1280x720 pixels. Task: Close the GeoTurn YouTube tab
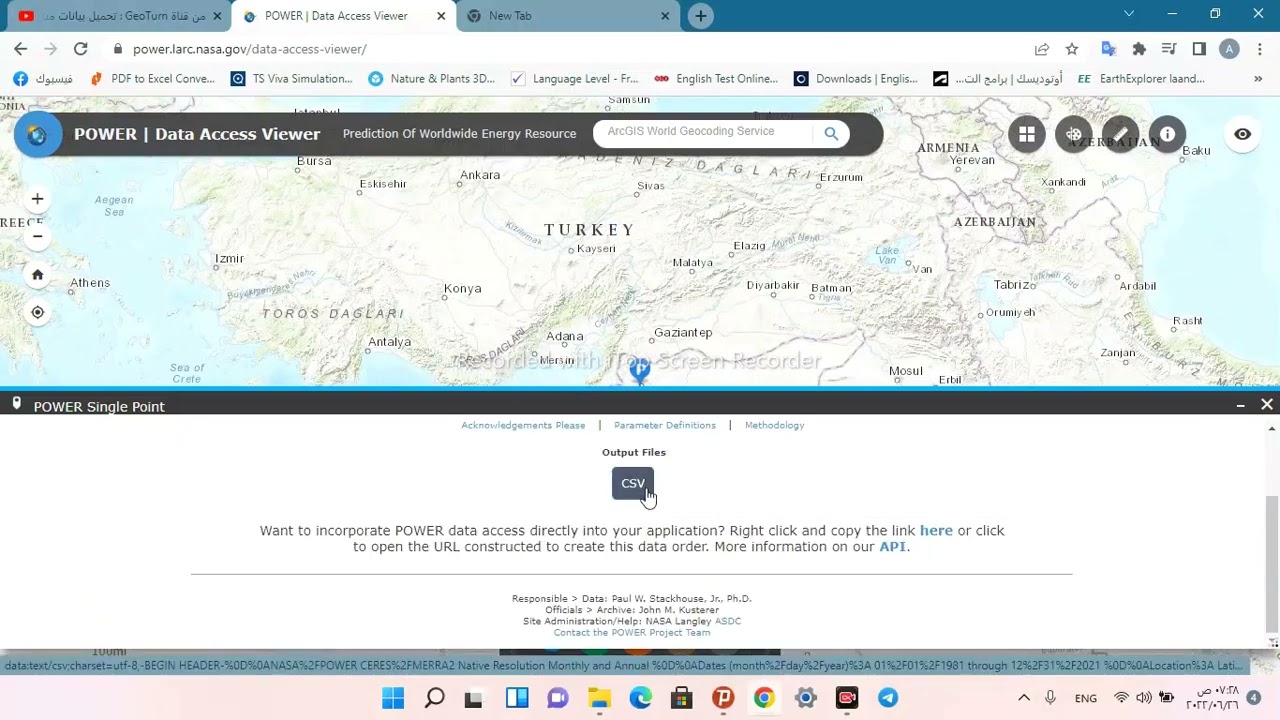coord(217,16)
